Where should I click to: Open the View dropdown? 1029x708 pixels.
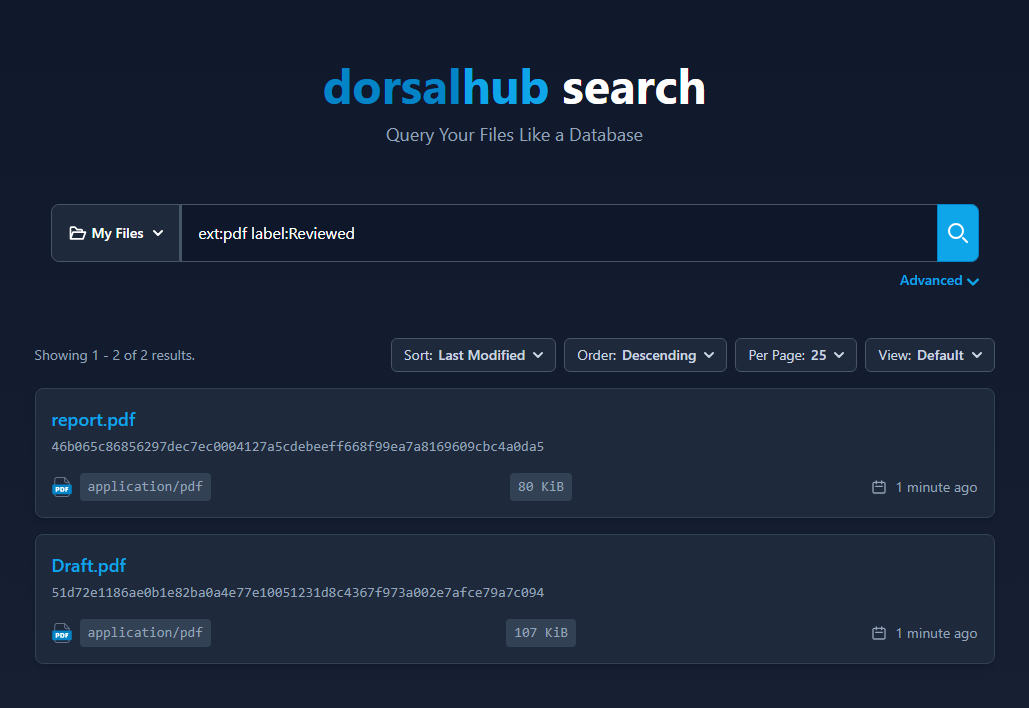(x=929, y=355)
